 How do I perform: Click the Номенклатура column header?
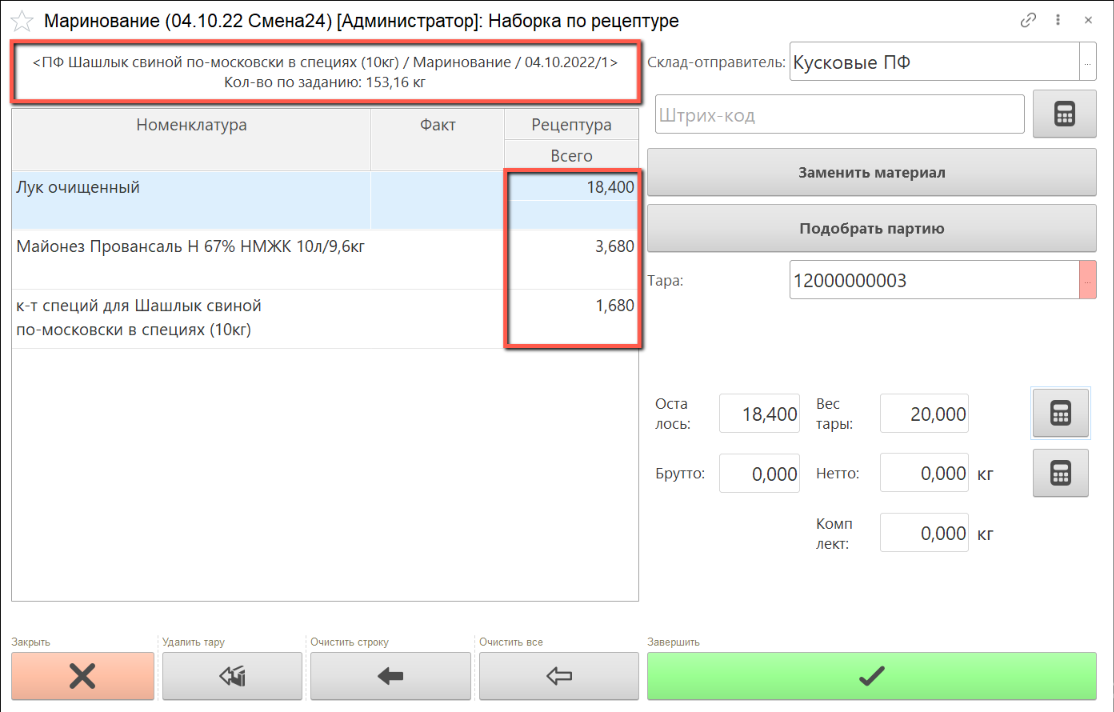pos(191,140)
